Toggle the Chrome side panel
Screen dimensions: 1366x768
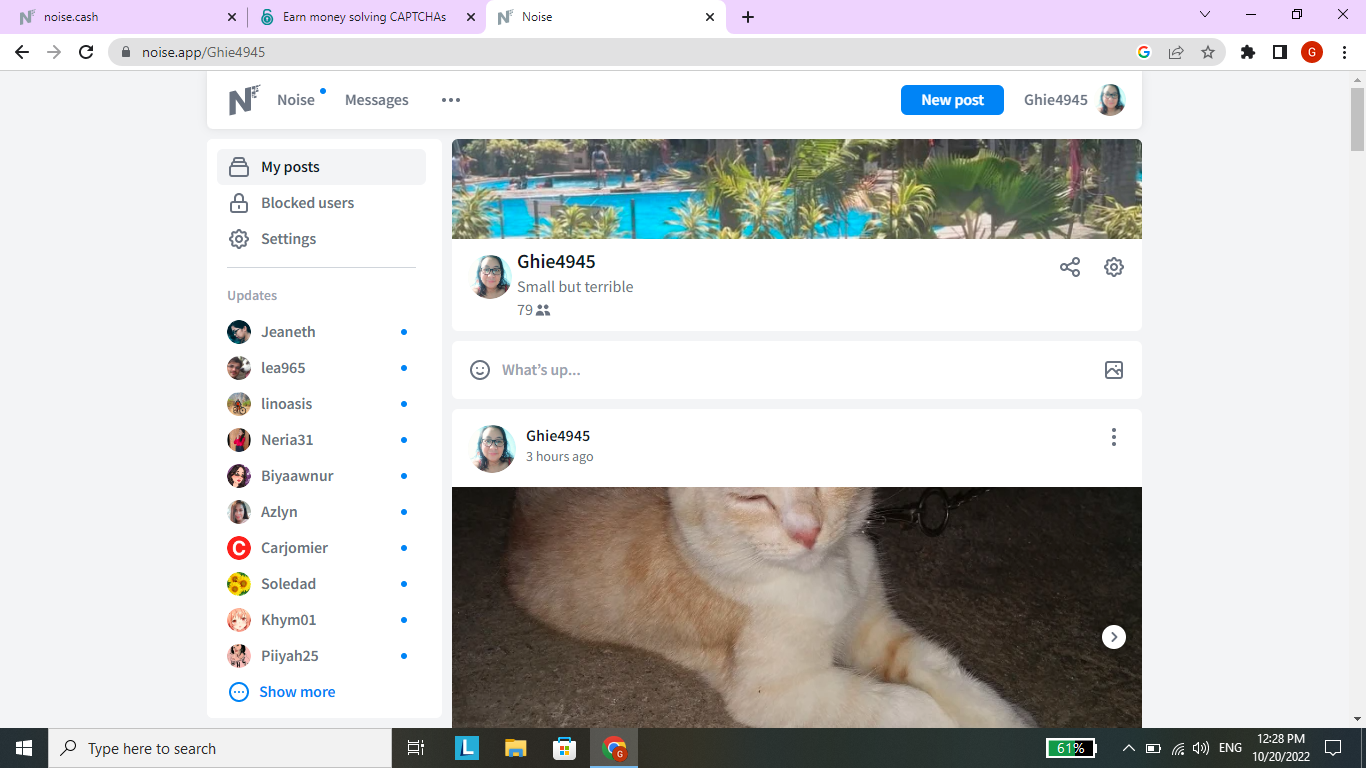[x=1280, y=52]
